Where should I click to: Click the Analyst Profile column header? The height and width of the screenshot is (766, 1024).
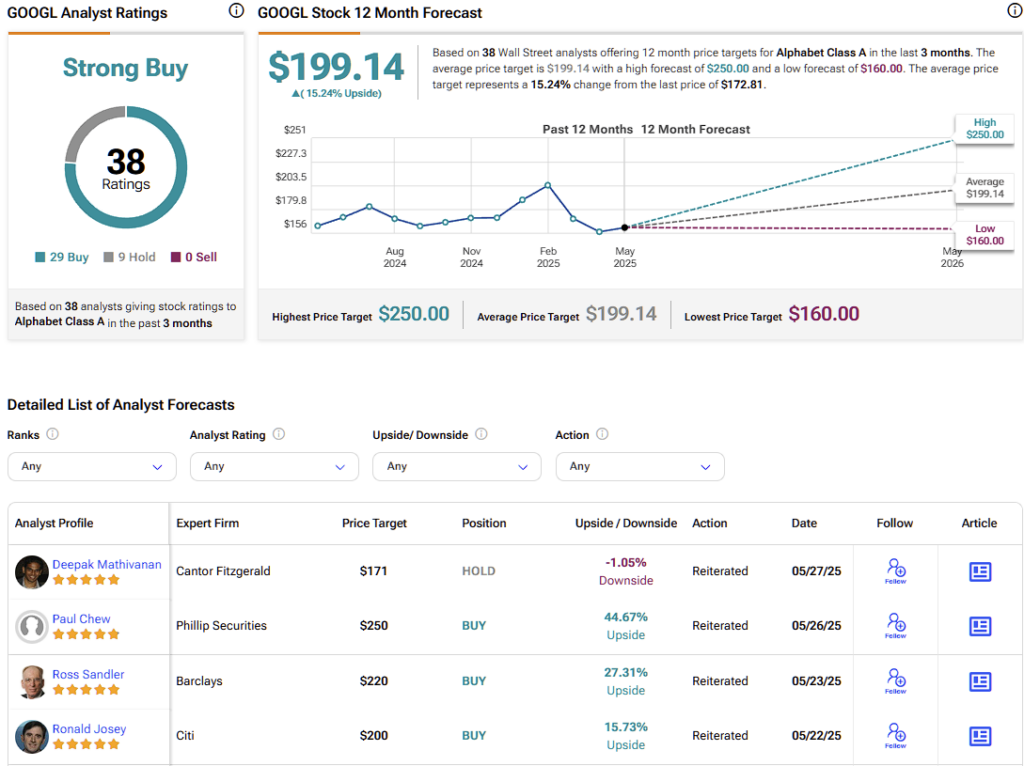(54, 523)
